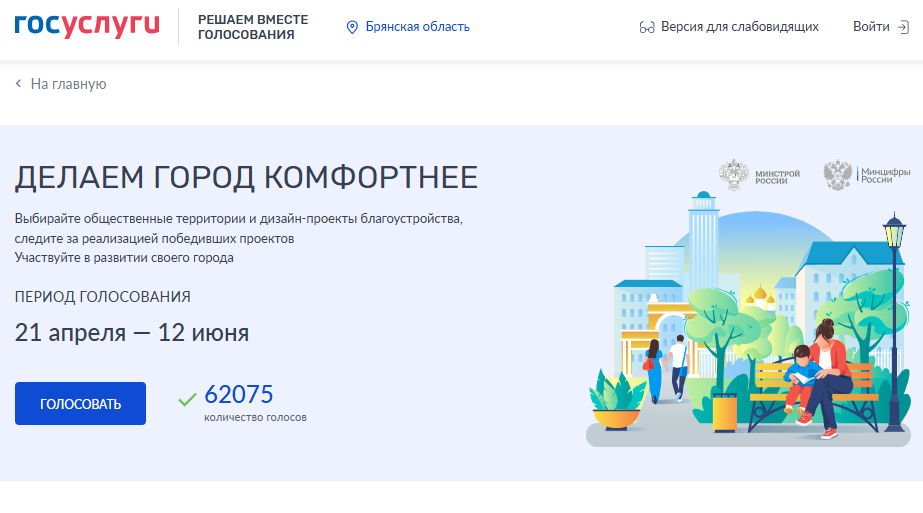The image size is (923, 513).
Task: Click the Минцифры России emblem logo
Action: [x=866, y=175]
